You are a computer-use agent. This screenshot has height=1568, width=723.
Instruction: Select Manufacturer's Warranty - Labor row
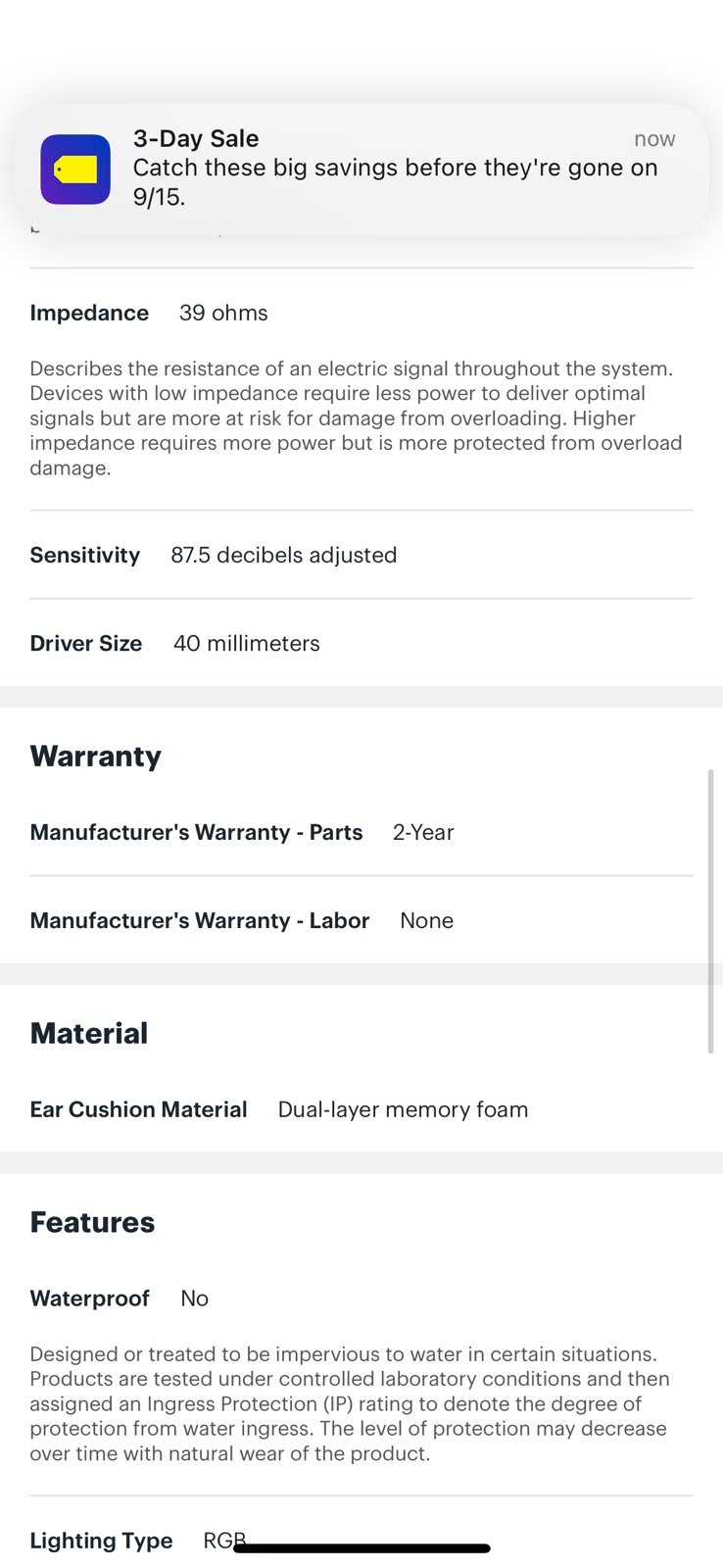pos(361,920)
